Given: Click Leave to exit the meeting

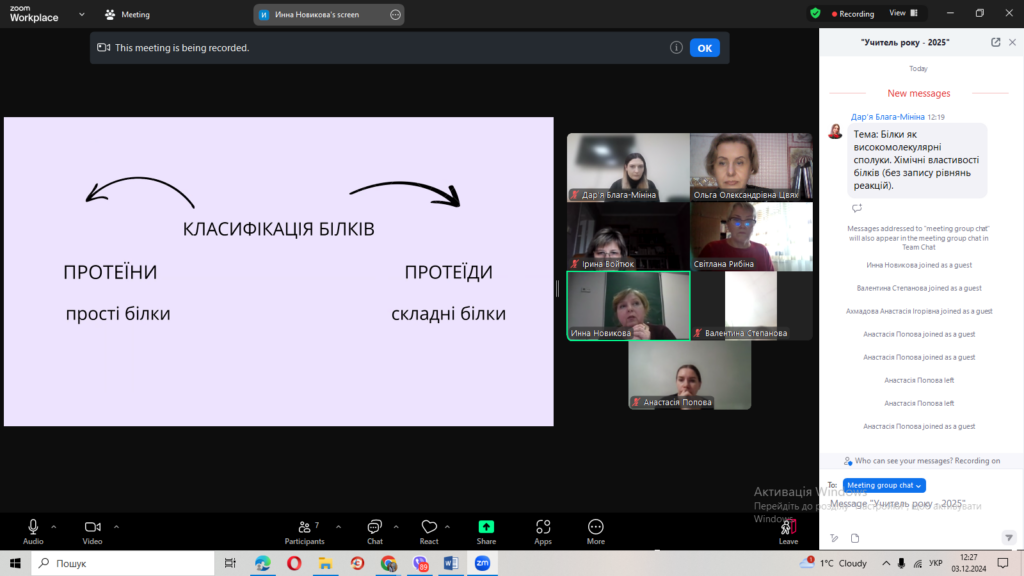Looking at the screenshot, I should tap(788, 530).
